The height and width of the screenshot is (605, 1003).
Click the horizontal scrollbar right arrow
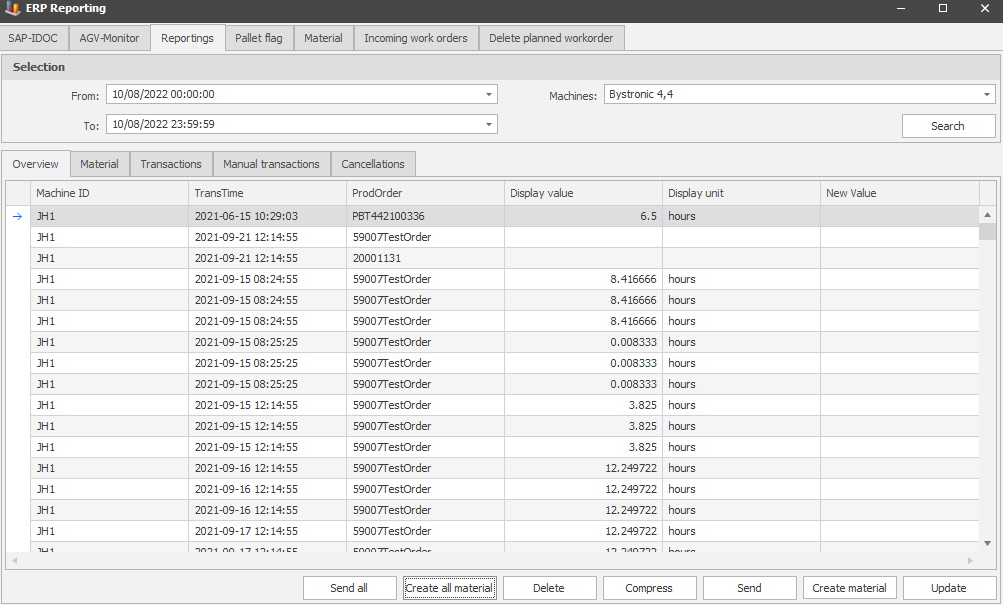coord(969,560)
